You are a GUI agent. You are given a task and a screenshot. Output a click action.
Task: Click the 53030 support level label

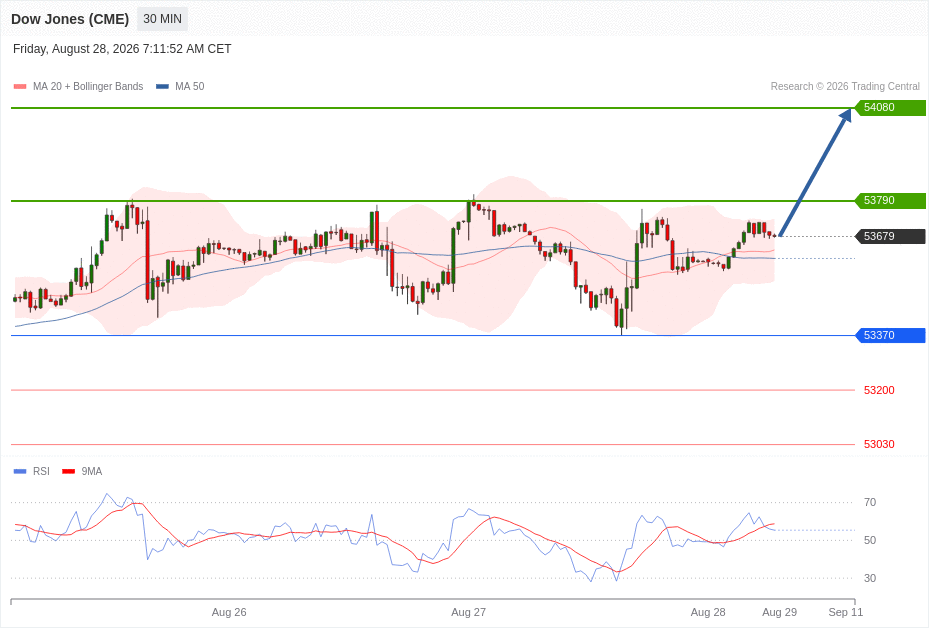click(x=879, y=444)
